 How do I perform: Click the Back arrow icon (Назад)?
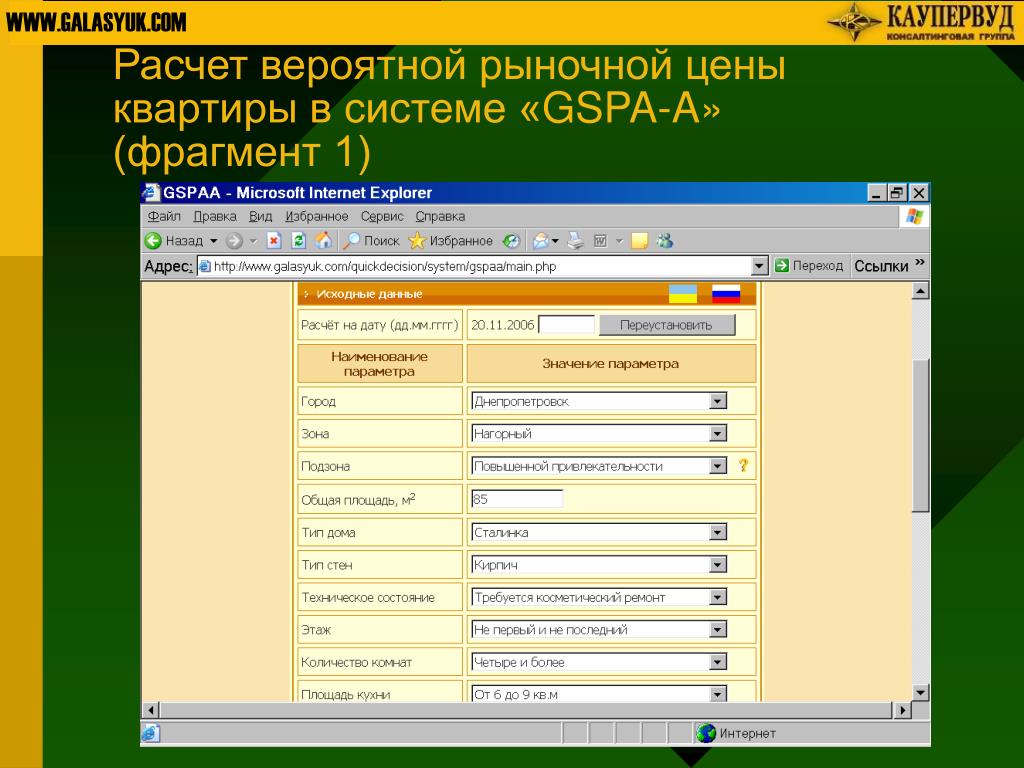(153, 241)
